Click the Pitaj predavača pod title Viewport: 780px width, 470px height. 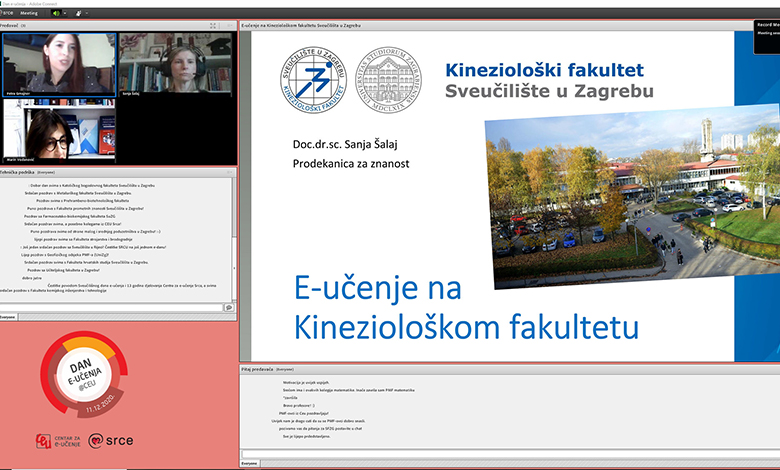(257, 370)
